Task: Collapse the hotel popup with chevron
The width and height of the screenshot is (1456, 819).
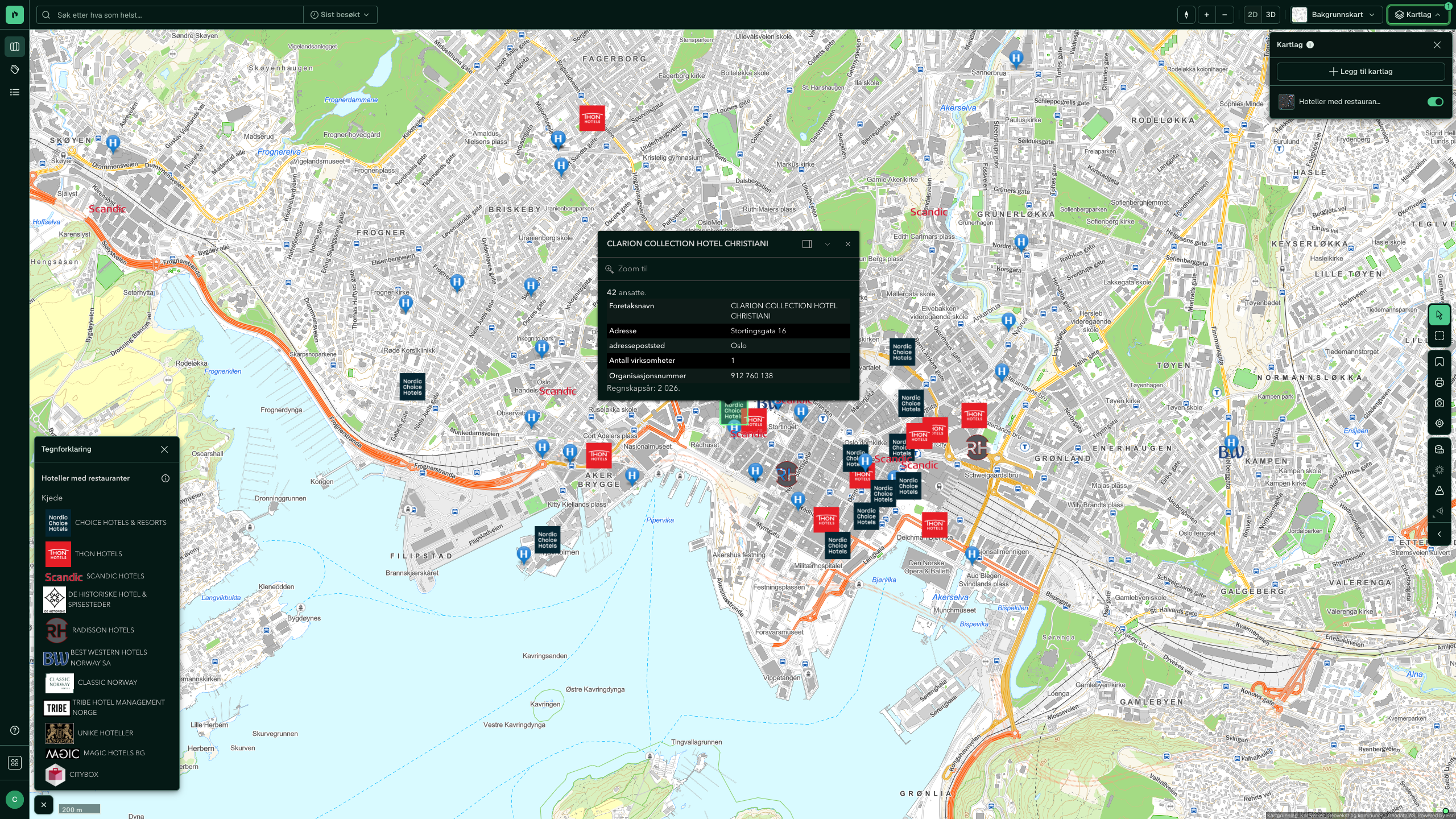Action: (x=828, y=244)
